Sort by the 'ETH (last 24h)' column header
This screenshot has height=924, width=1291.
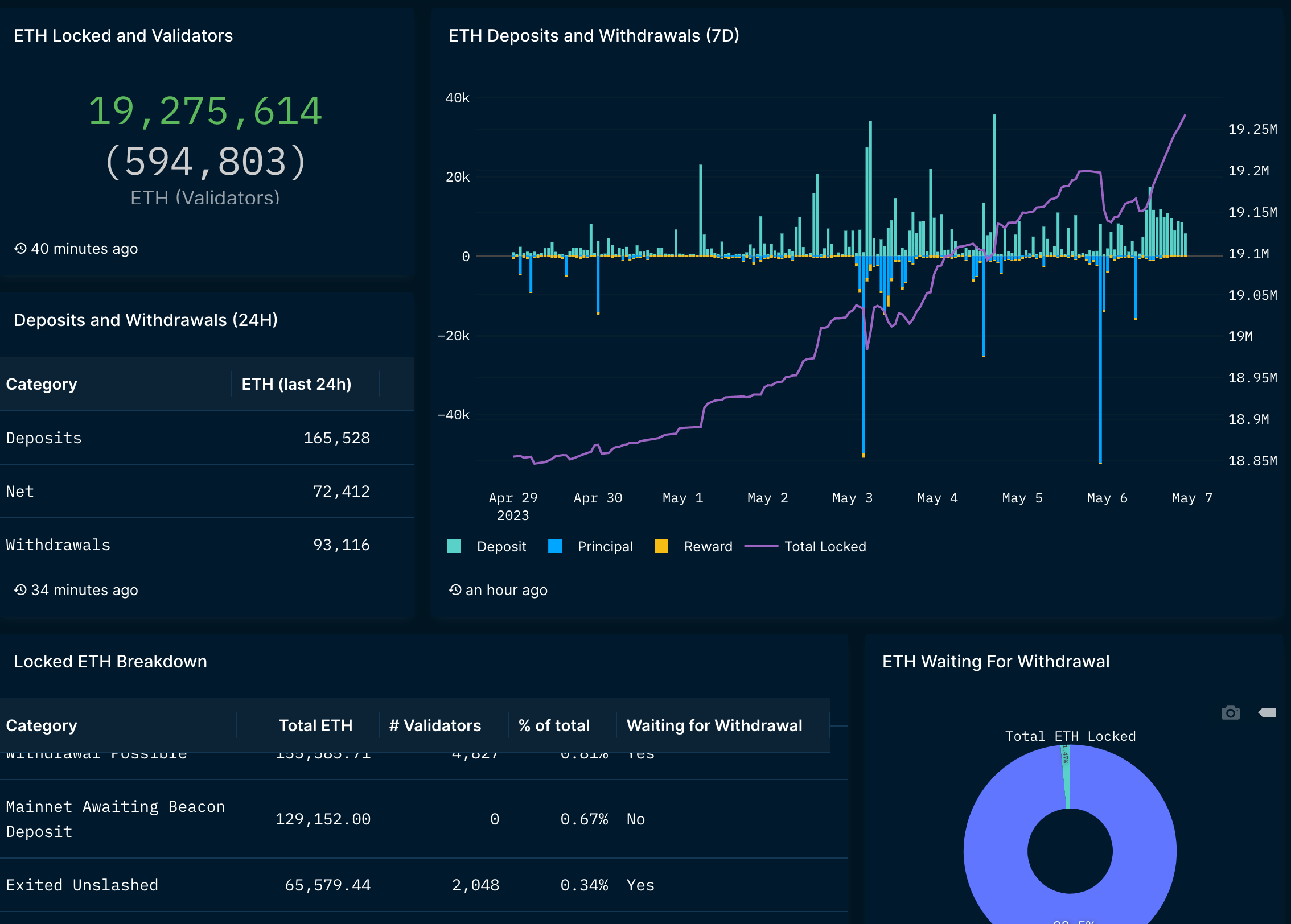pyautogui.click(x=296, y=384)
